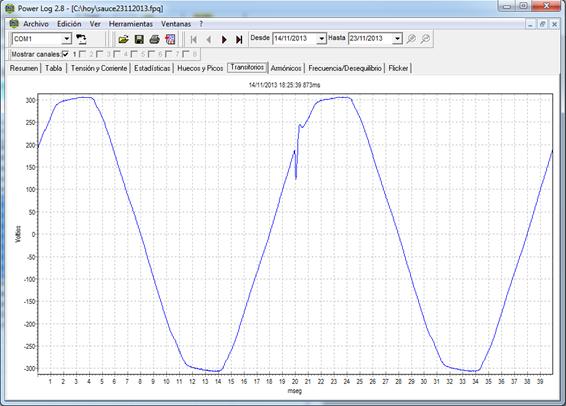The height and width of the screenshot is (406, 566).
Task: Click the export chart icon beside printer
Action: 170,39
